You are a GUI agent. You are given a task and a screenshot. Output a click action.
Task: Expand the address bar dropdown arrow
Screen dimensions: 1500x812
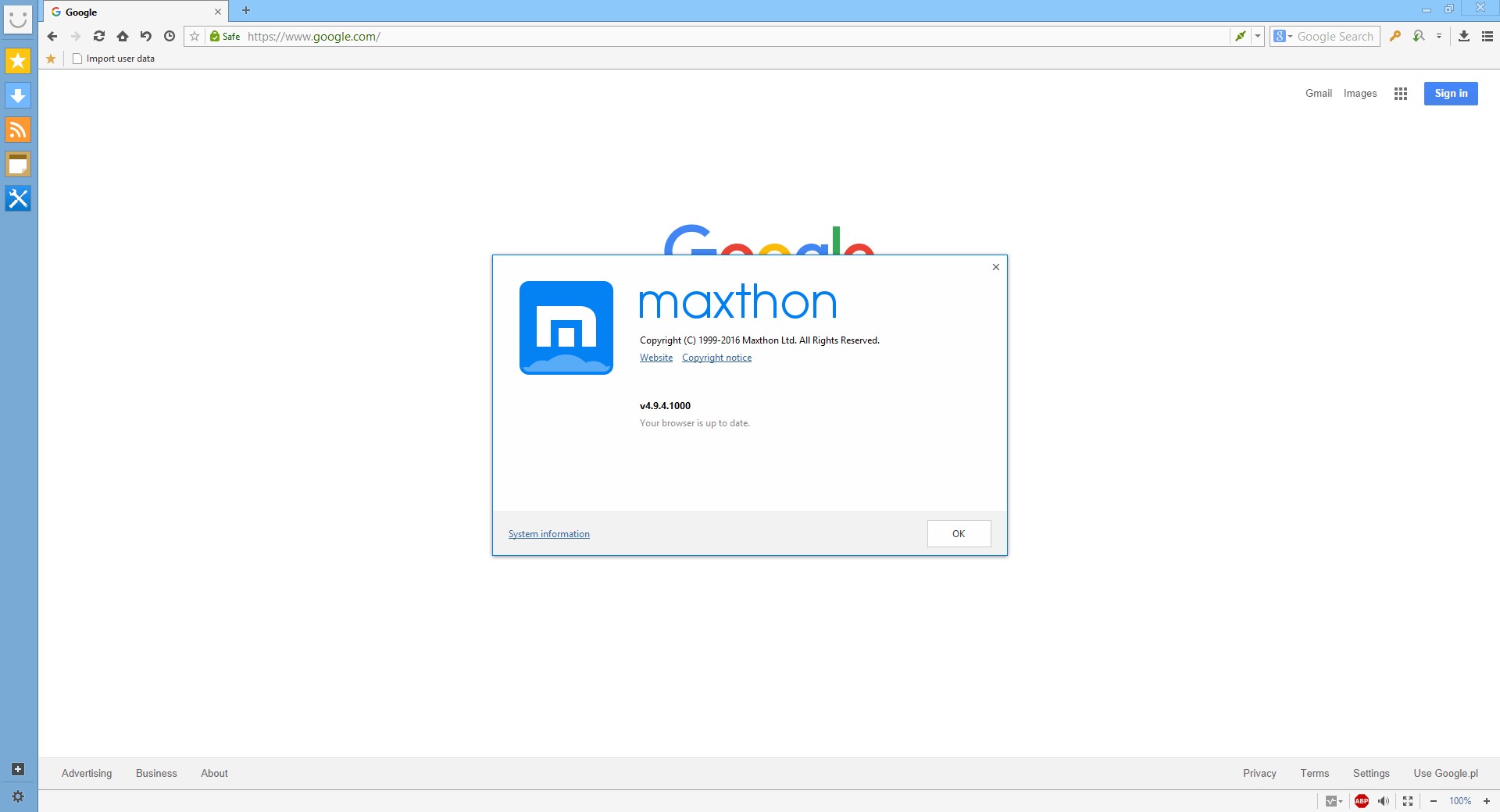[x=1258, y=36]
